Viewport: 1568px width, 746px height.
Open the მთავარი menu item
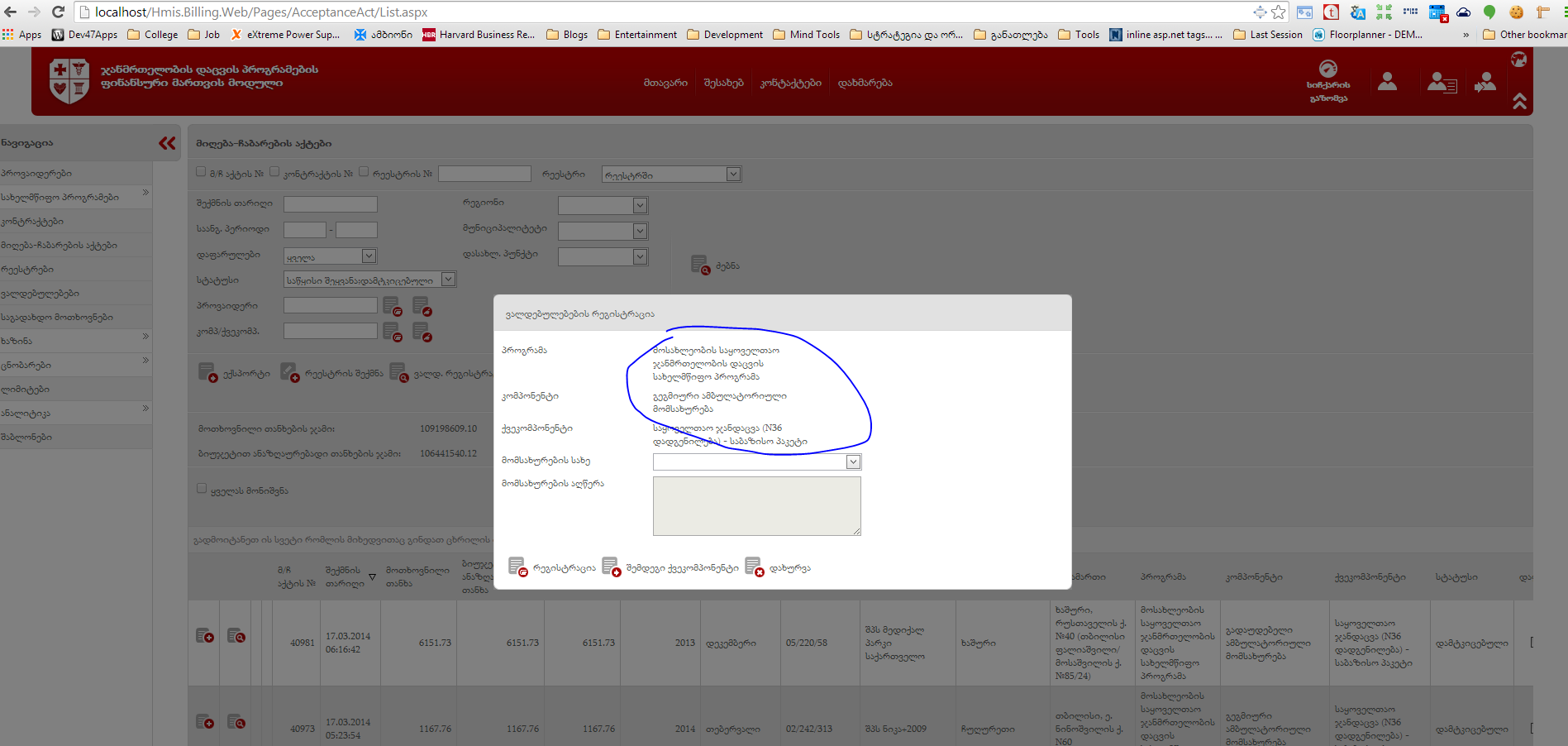click(665, 83)
